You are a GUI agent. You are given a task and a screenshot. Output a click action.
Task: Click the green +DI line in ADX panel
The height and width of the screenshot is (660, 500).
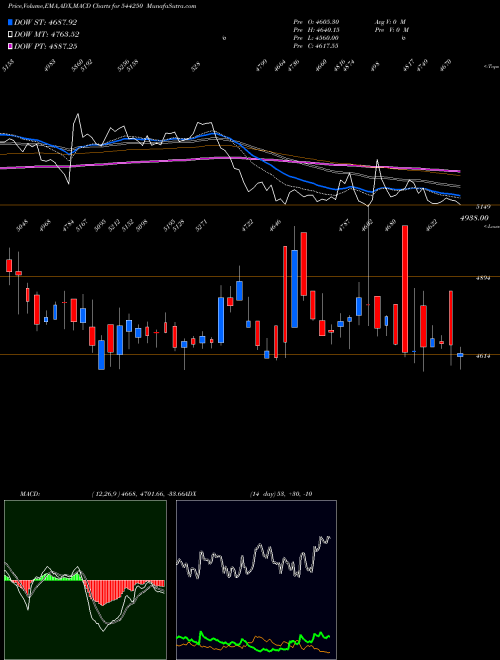tap(254, 642)
